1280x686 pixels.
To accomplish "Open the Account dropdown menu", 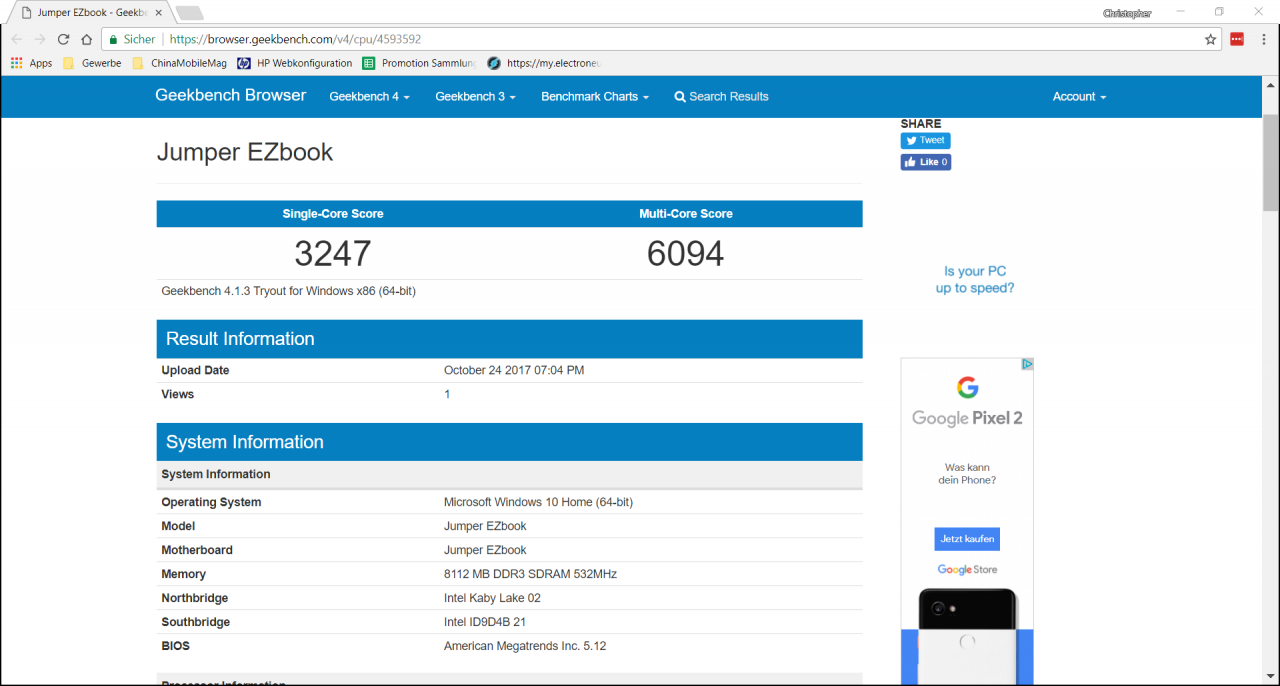I will click(1079, 97).
